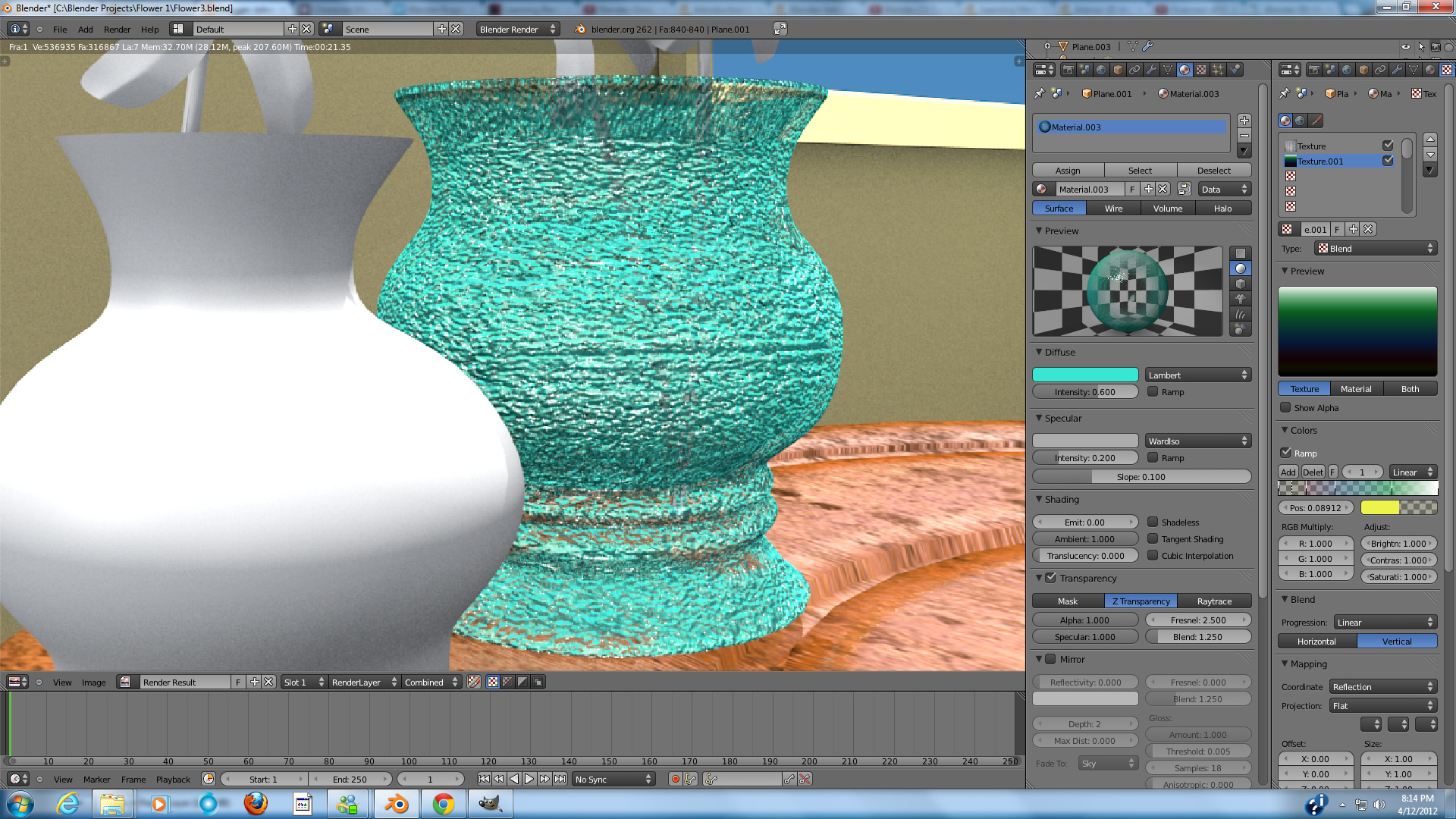Select flat plane preview shape icon
The height and width of the screenshot is (819, 1456).
point(1241,253)
